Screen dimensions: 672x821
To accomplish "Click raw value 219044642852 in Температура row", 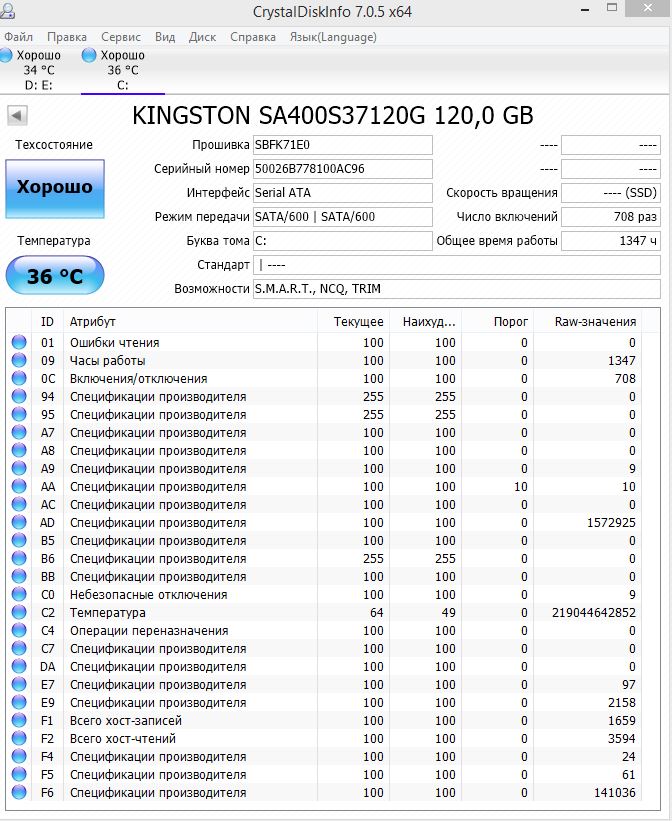I will (594, 613).
